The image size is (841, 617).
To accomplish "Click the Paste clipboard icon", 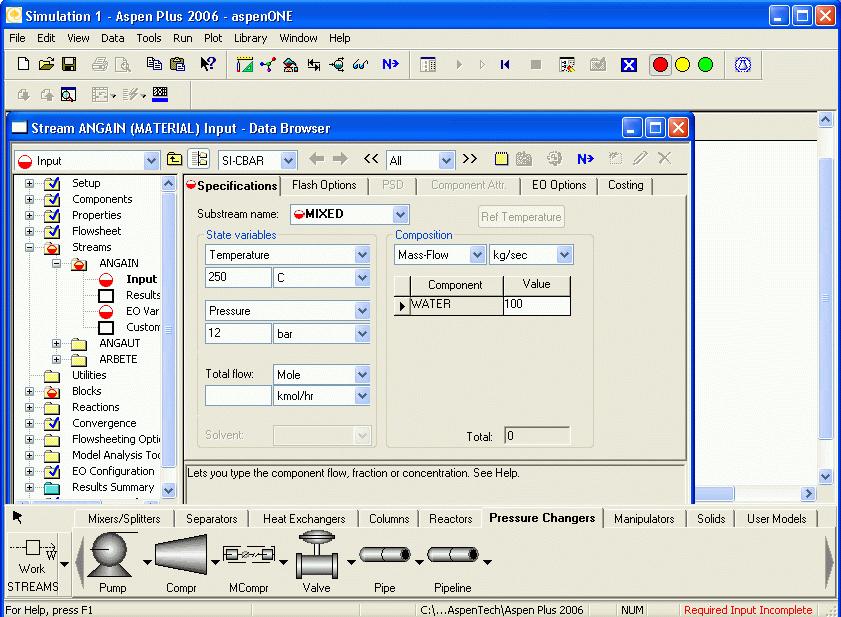I will [x=177, y=64].
